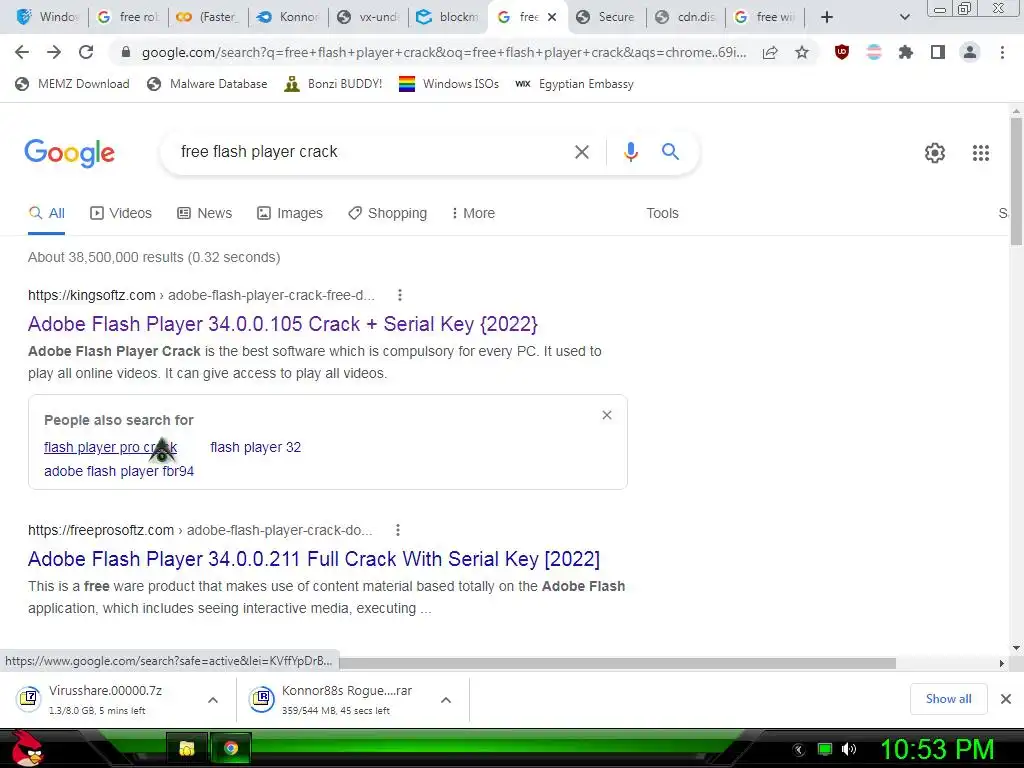Switch to the vx-und browser tab
Image resolution: width=1024 pixels, height=768 pixels.
[x=367, y=17]
